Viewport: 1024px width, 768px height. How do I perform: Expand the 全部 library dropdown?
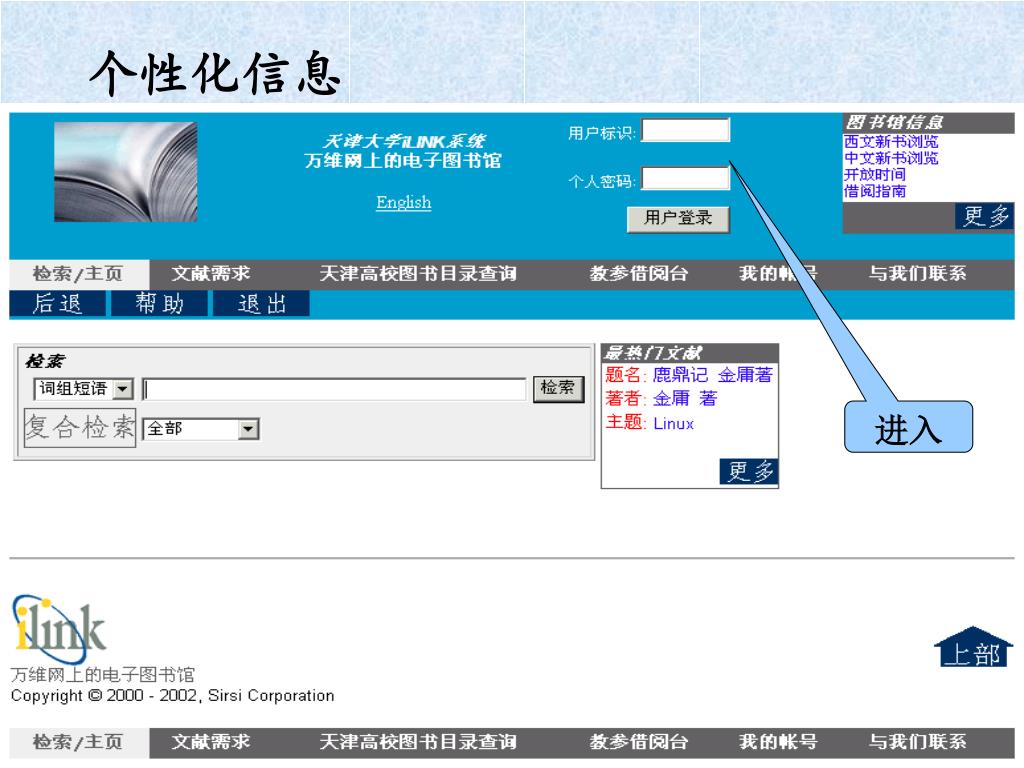pyautogui.click(x=200, y=429)
